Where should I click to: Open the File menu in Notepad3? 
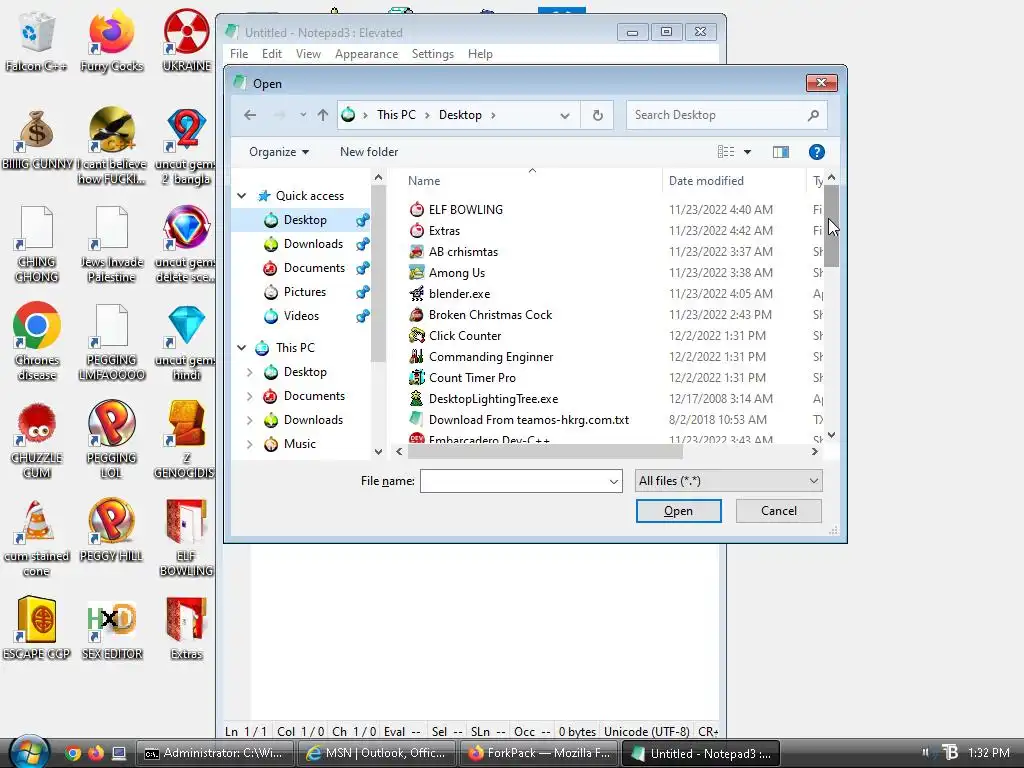point(239,54)
